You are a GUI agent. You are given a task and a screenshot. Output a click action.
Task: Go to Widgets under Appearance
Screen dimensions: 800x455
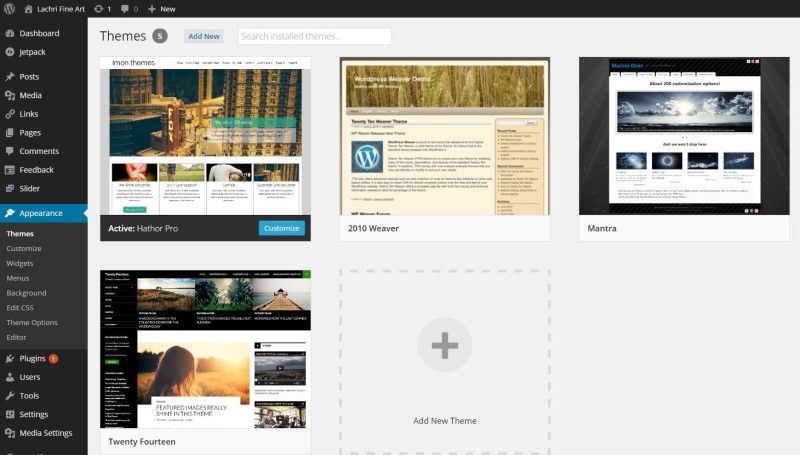click(x=20, y=263)
